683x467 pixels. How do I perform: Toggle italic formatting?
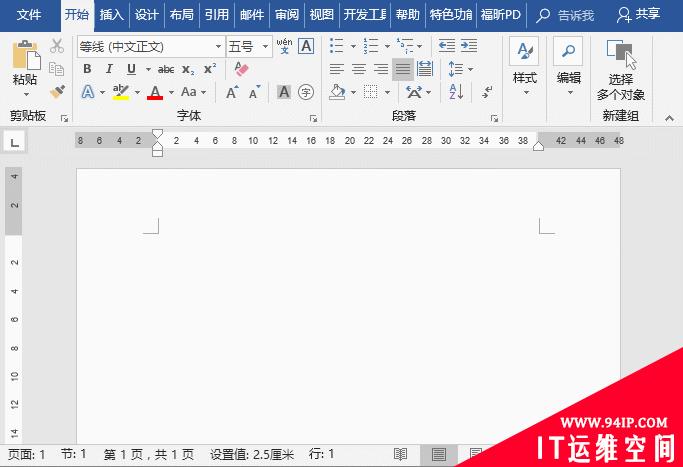click(x=109, y=69)
